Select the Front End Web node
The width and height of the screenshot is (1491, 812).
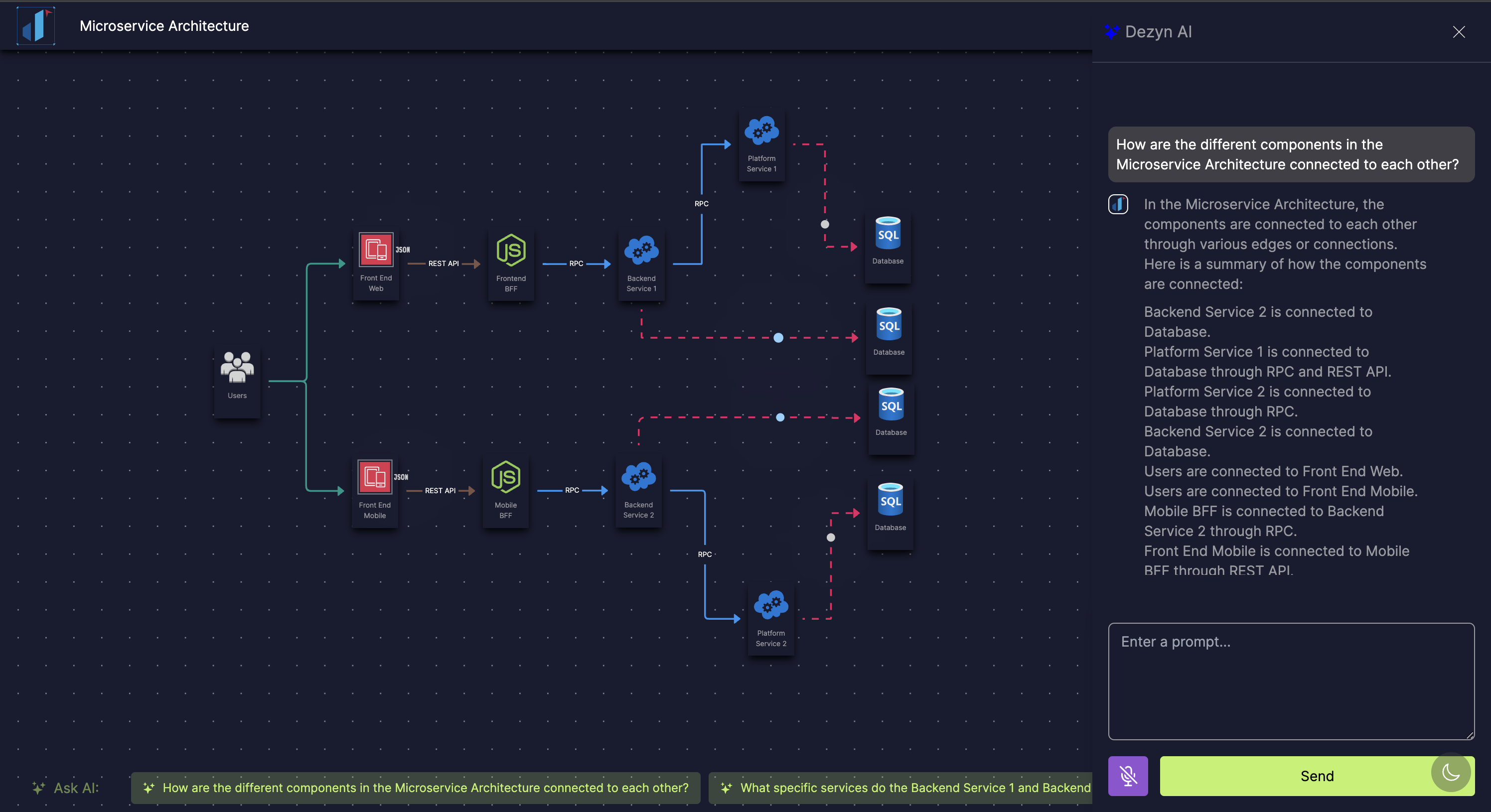(376, 264)
